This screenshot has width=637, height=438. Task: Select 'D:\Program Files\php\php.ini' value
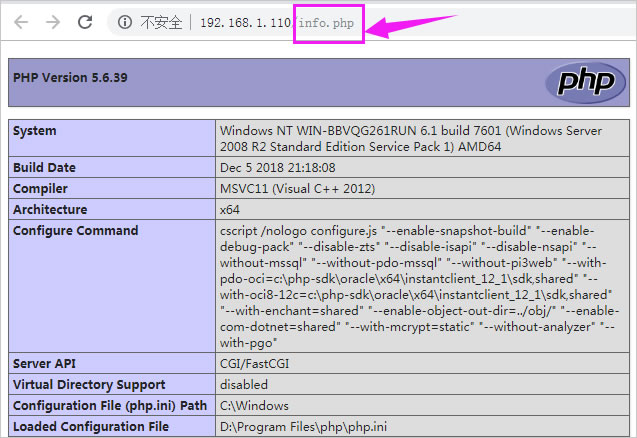click(x=303, y=427)
